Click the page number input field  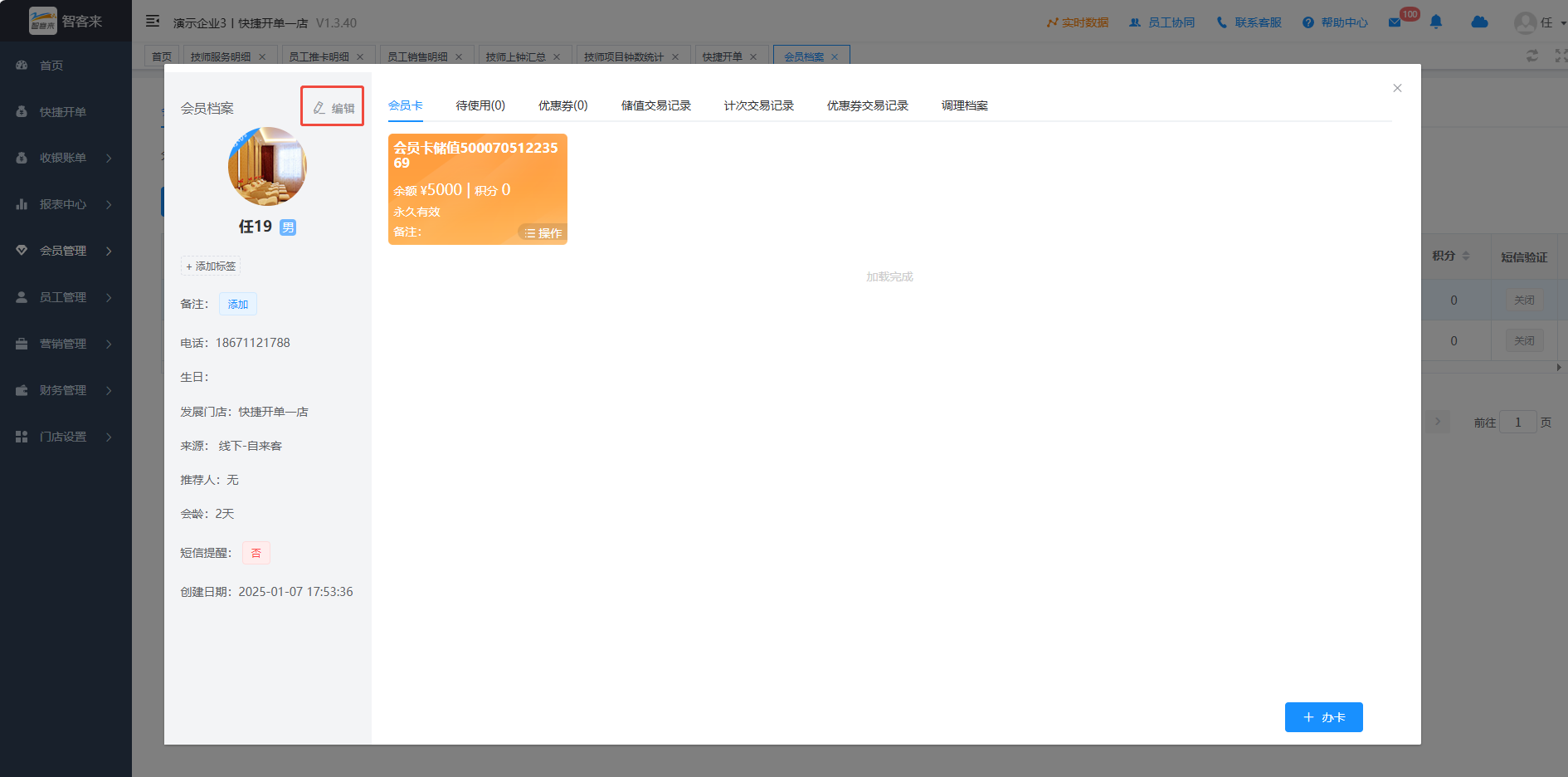[x=1518, y=422]
